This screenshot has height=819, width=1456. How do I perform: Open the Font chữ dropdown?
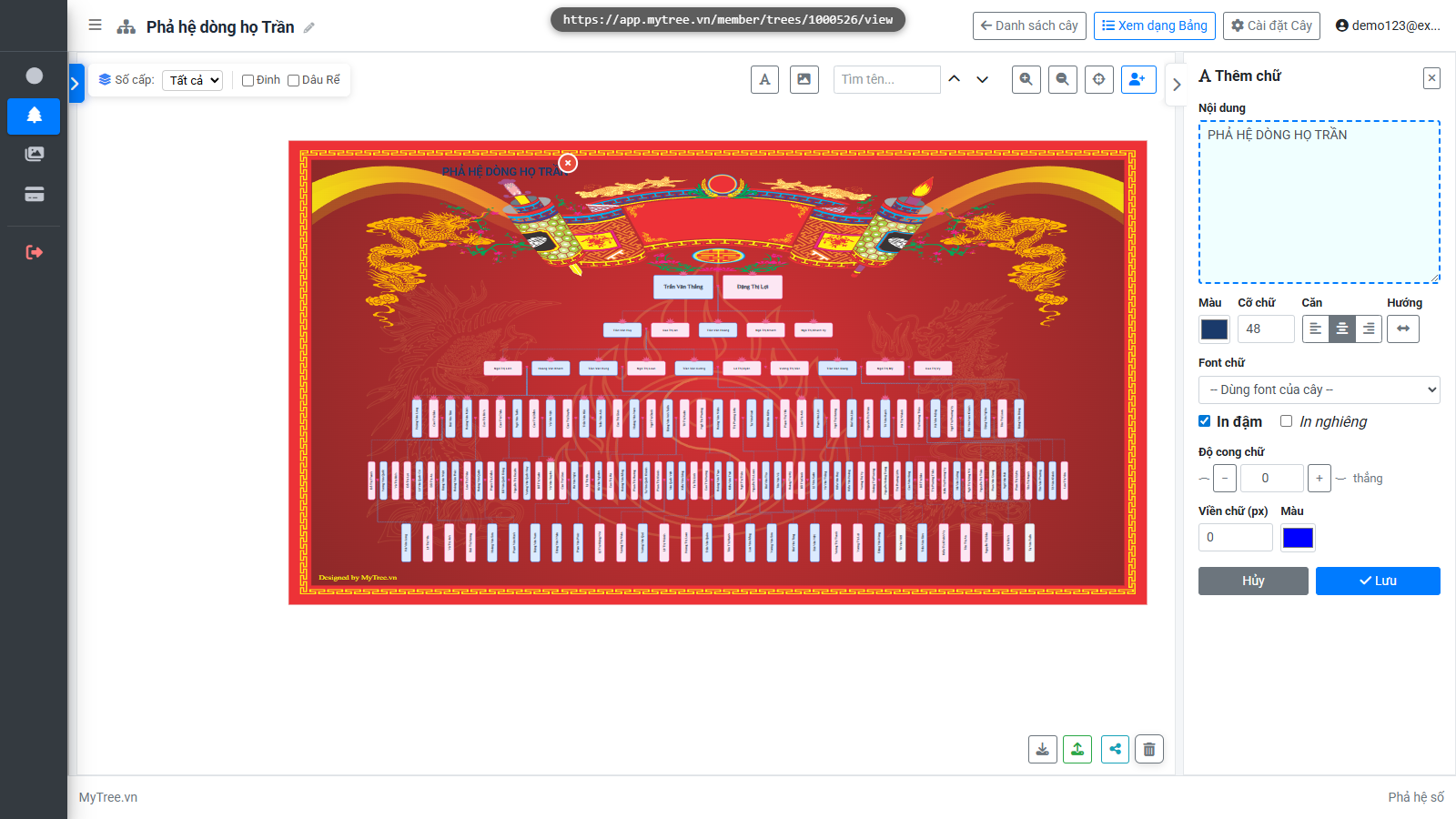[1319, 389]
